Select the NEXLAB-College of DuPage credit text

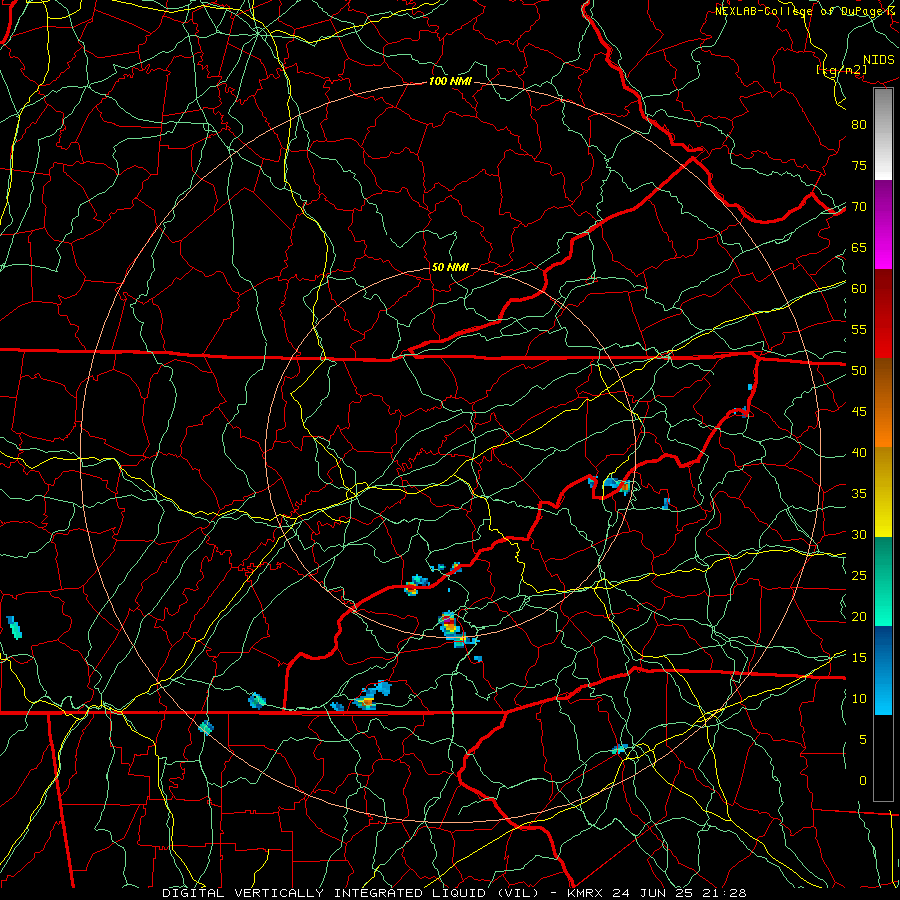[x=807, y=11]
